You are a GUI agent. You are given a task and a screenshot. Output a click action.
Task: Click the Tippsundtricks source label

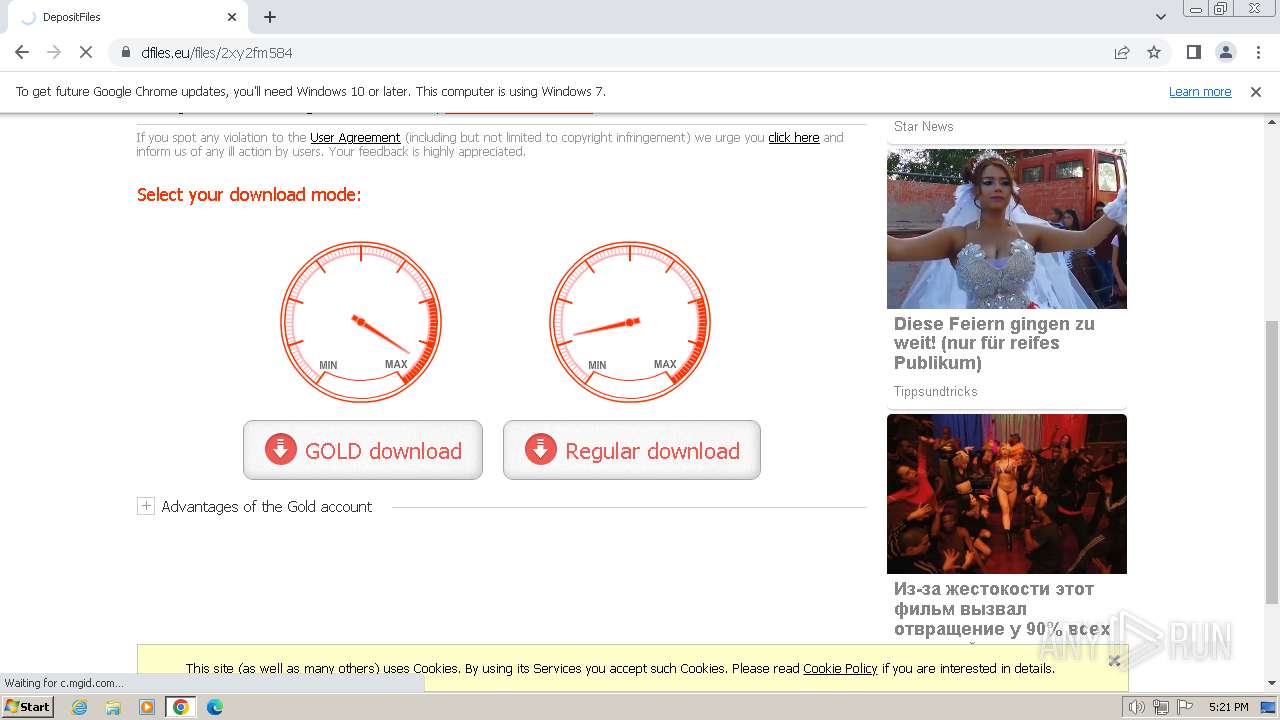tap(936, 391)
